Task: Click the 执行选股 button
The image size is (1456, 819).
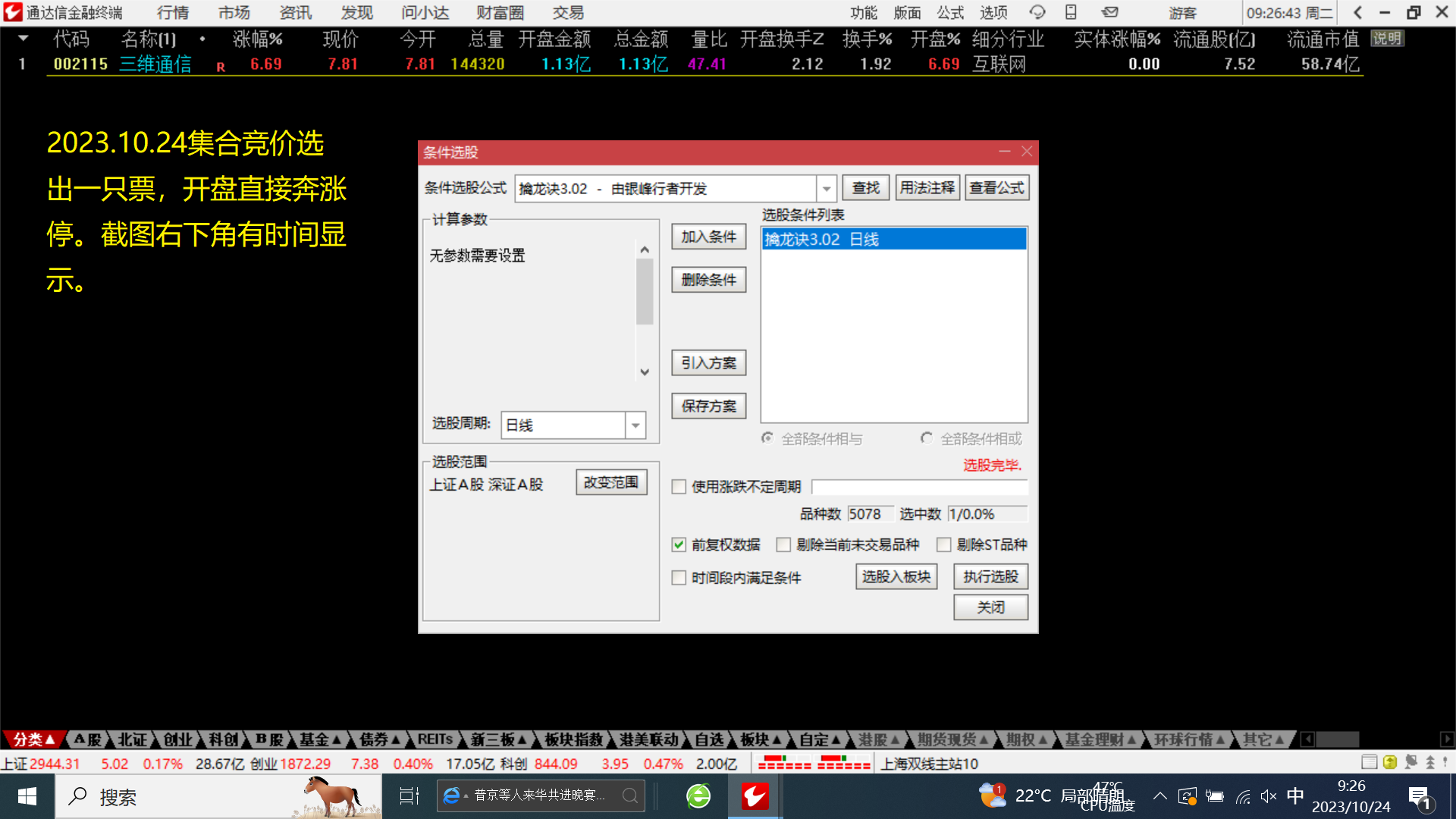Action: pyautogui.click(x=990, y=577)
